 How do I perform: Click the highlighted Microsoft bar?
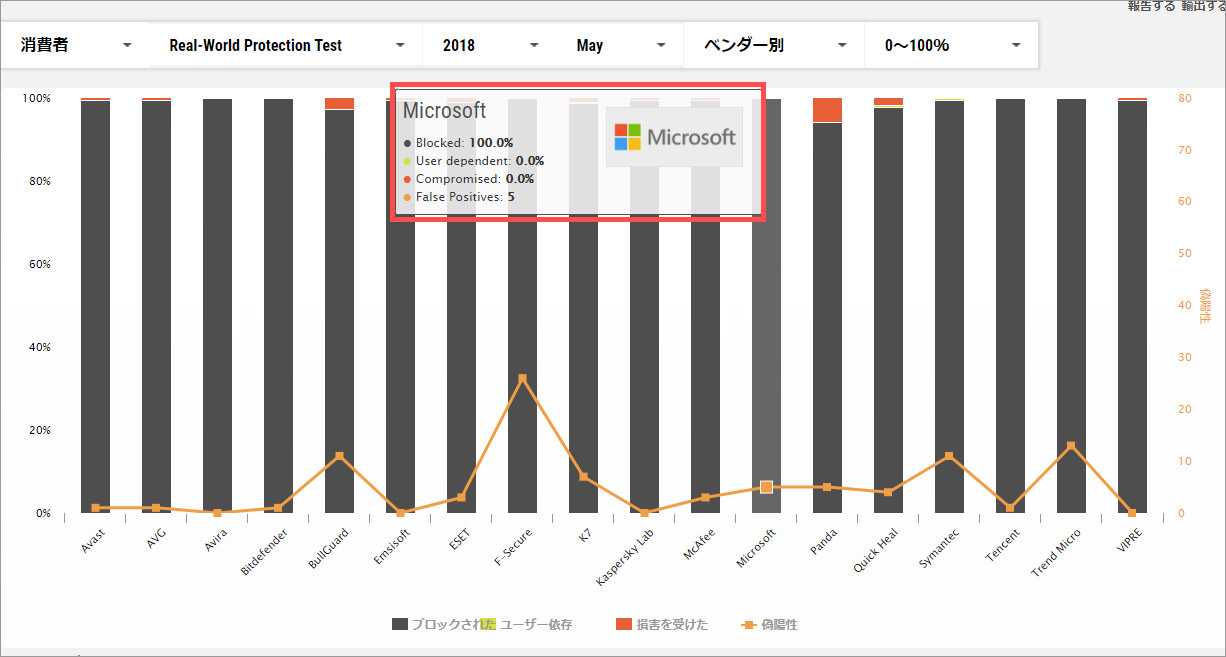click(x=766, y=306)
